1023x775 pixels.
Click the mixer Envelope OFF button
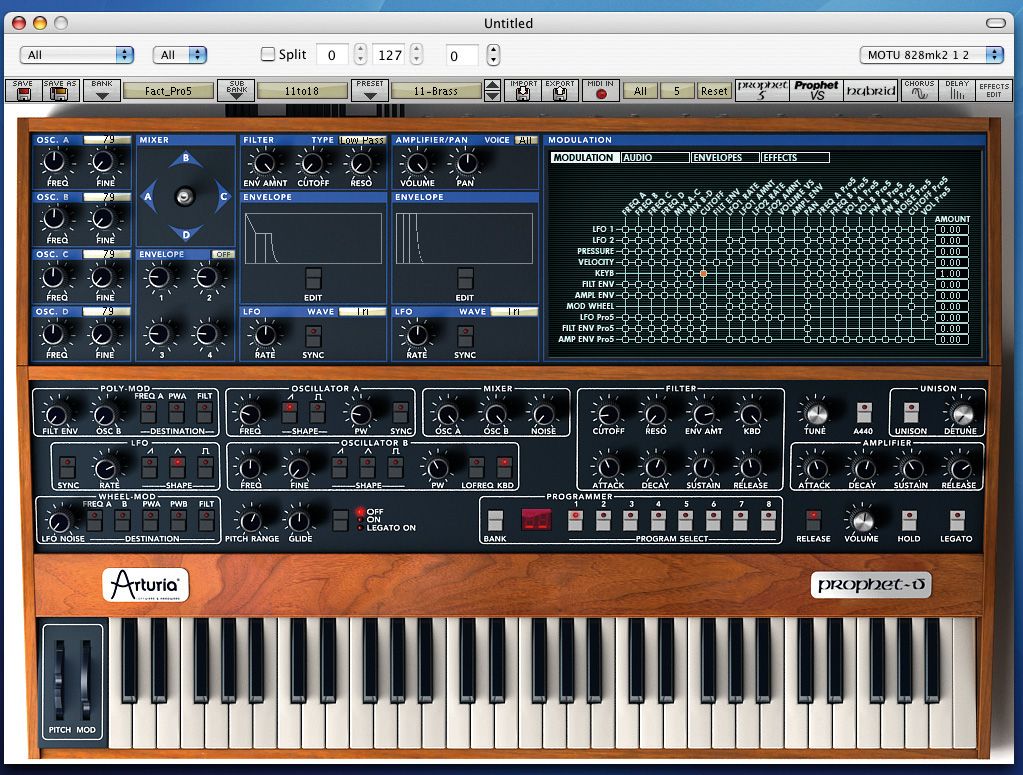[223, 254]
